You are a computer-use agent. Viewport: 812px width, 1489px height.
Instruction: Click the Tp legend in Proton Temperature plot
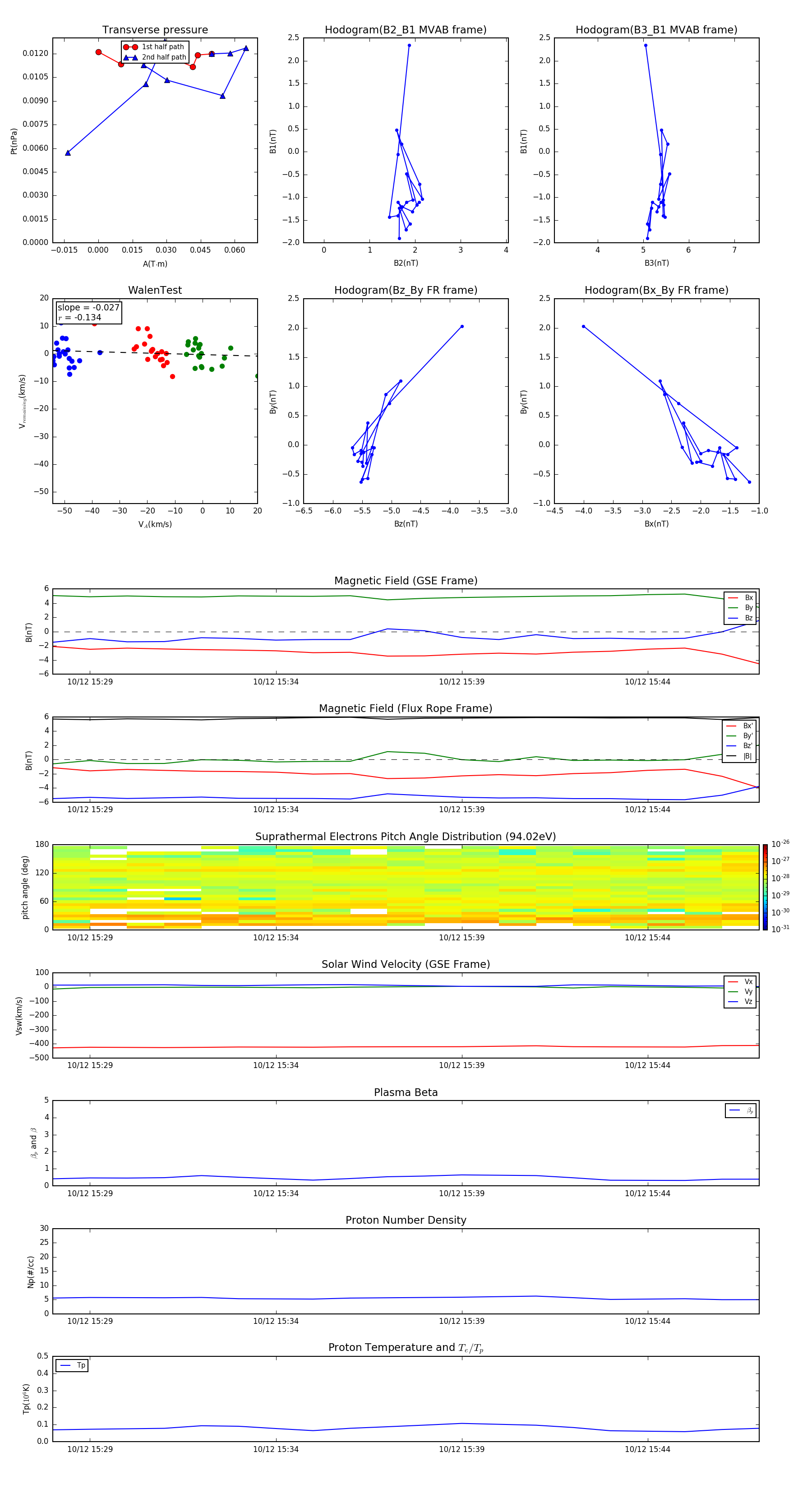coord(72,1365)
